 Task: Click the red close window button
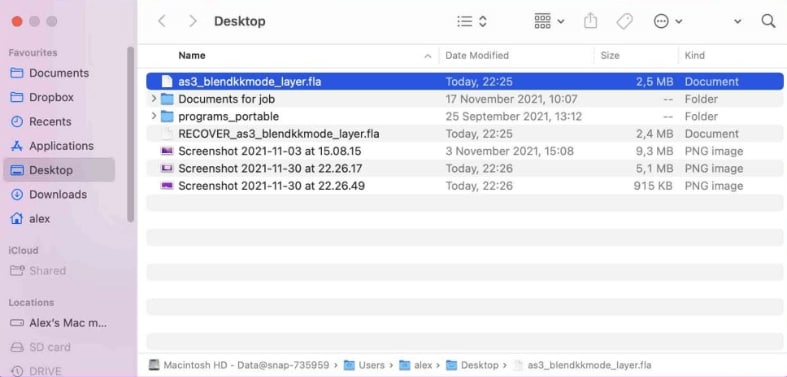pyautogui.click(x=17, y=21)
